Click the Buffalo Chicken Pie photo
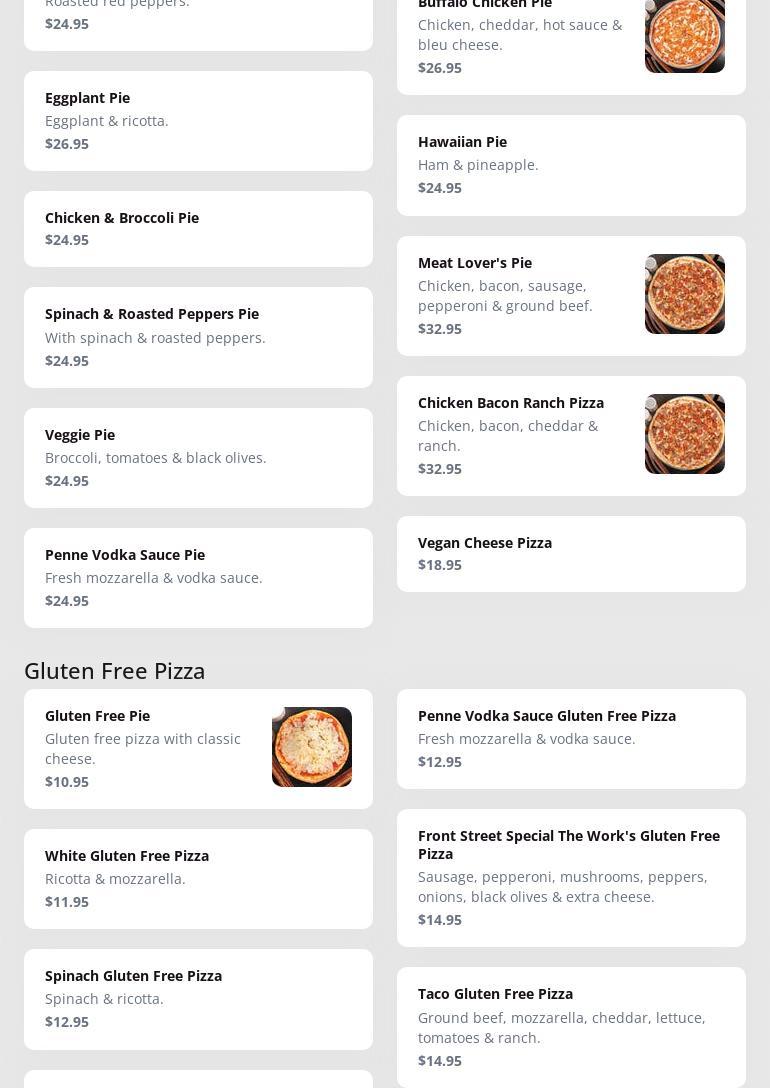The height and width of the screenshot is (1088, 770). (684, 36)
